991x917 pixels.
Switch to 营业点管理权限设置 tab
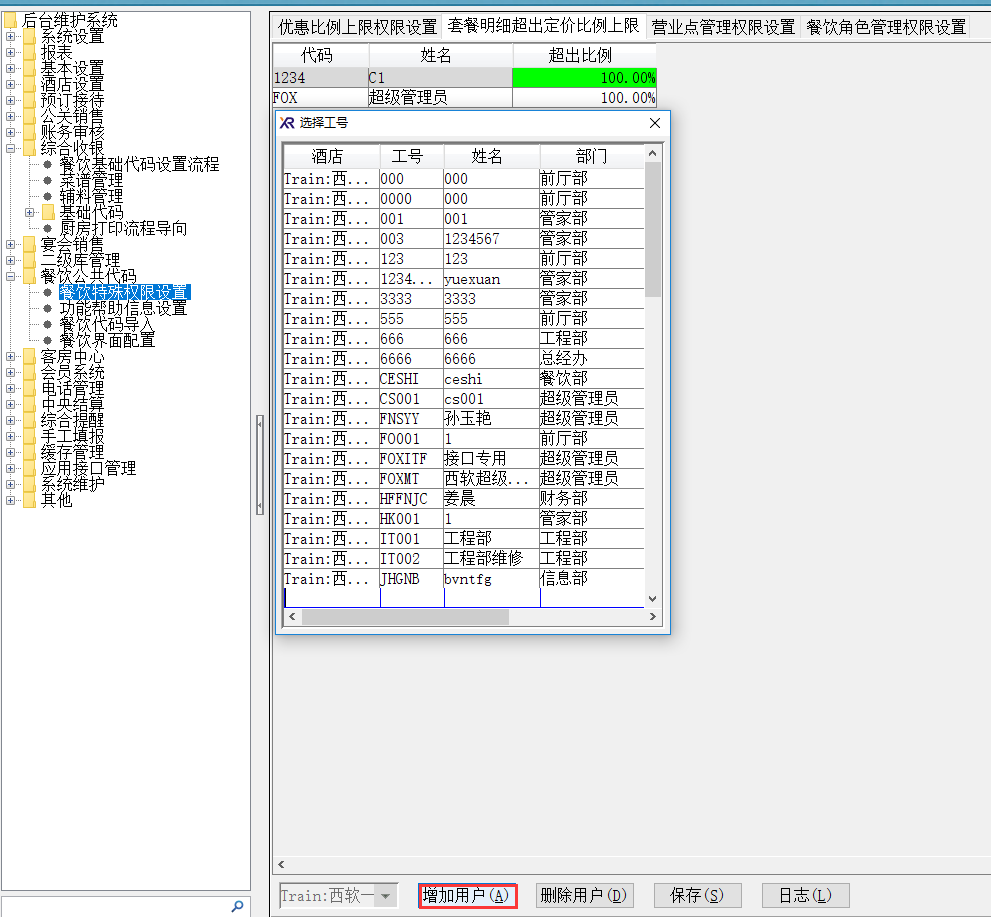(722, 27)
